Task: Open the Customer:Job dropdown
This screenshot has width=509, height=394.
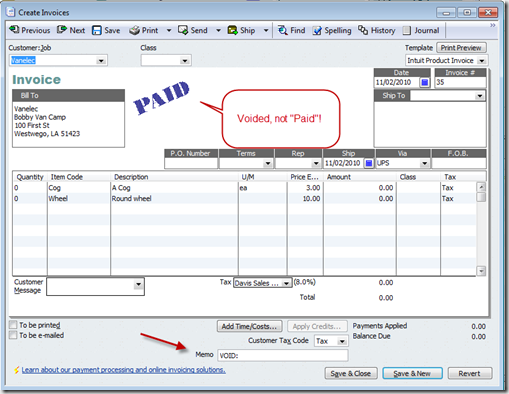Action: 101,61
